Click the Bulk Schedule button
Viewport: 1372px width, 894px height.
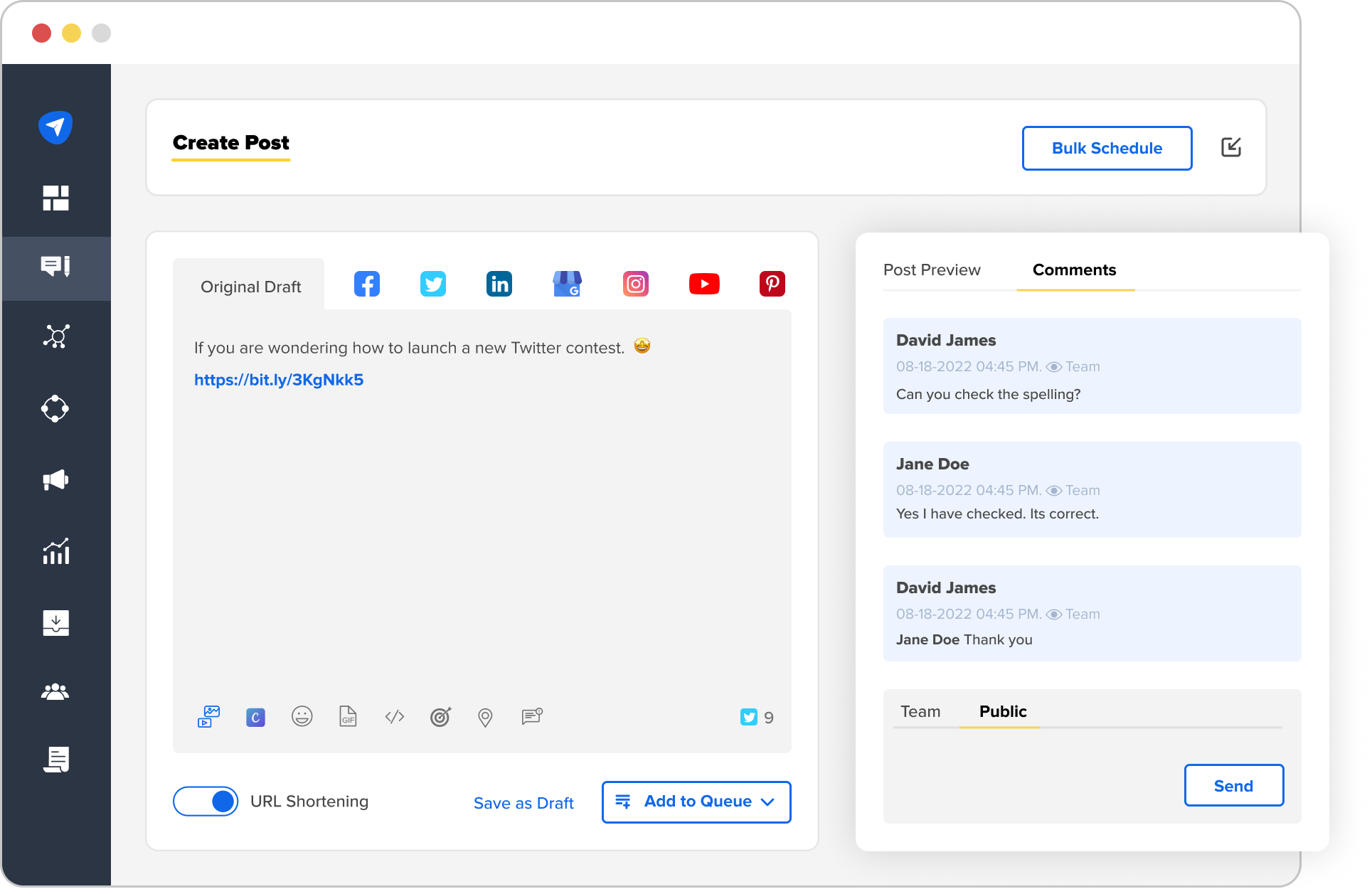(x=1107, y=148)
